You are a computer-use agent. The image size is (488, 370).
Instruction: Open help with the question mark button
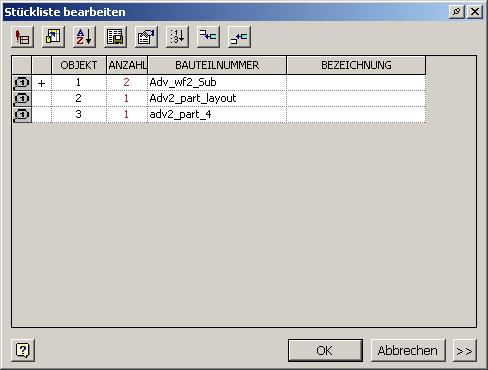coord(23,350)
